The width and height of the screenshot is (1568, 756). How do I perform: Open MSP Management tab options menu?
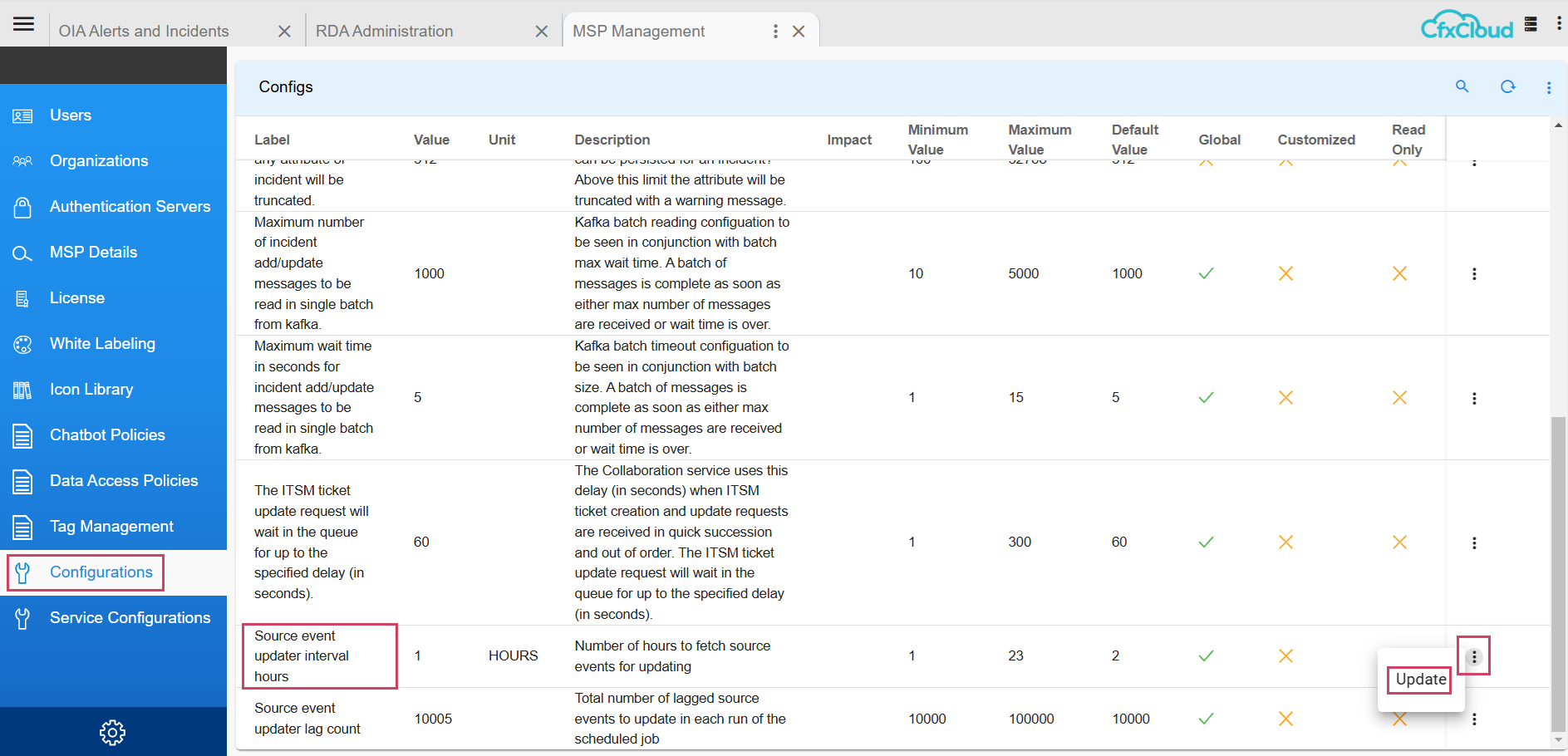coord(775,32)
